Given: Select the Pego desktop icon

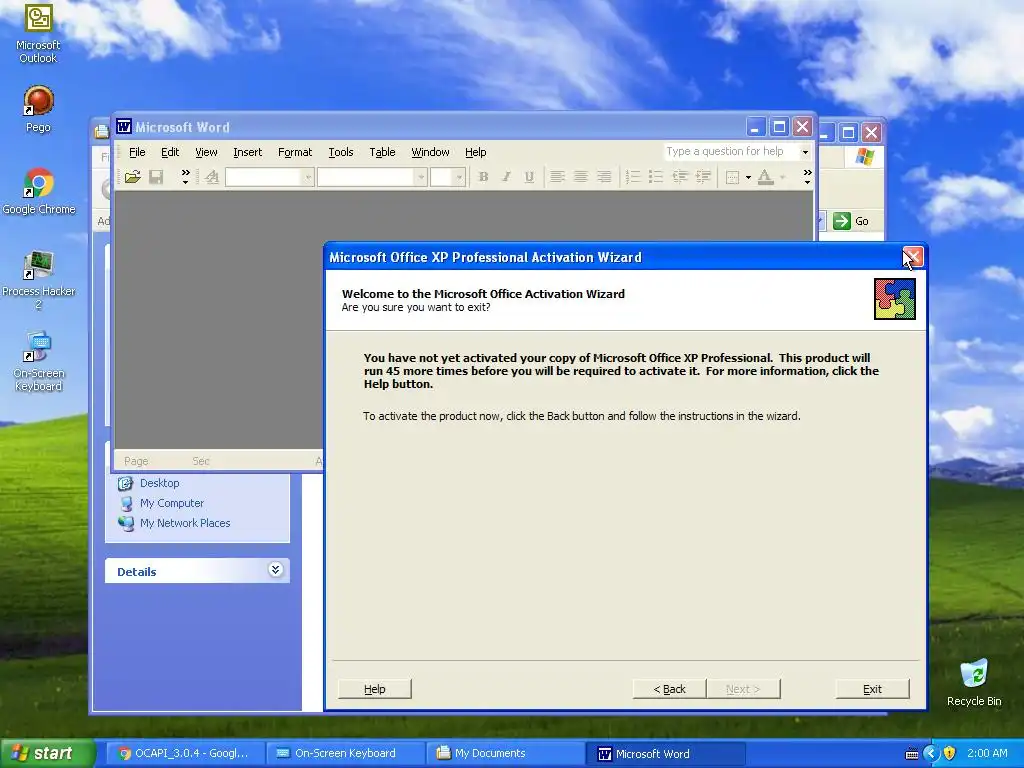Looking at the screenshot, I should pos(38,110).
